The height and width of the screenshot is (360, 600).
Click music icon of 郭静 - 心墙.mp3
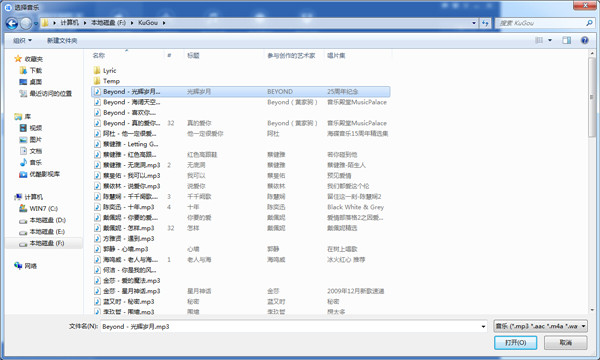coord(97,249)
